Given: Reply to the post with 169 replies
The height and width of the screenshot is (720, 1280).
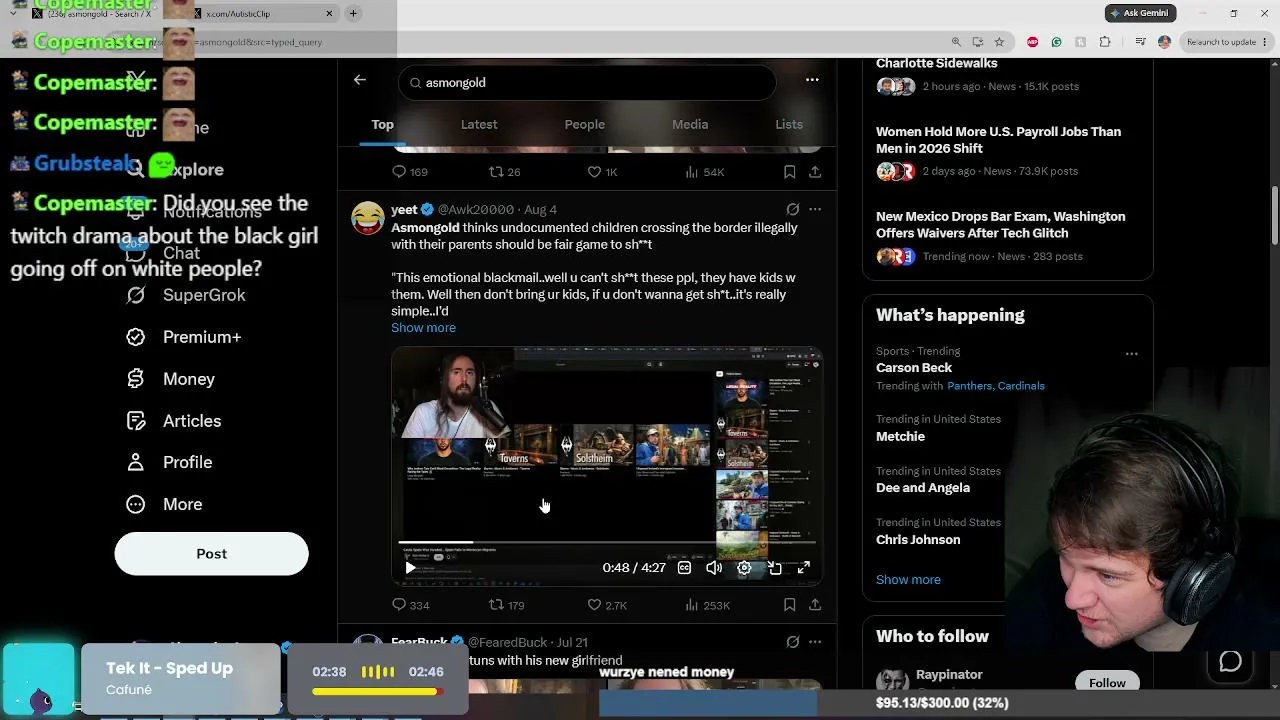Looking at the screenshot, I should (x=409, y=172).
